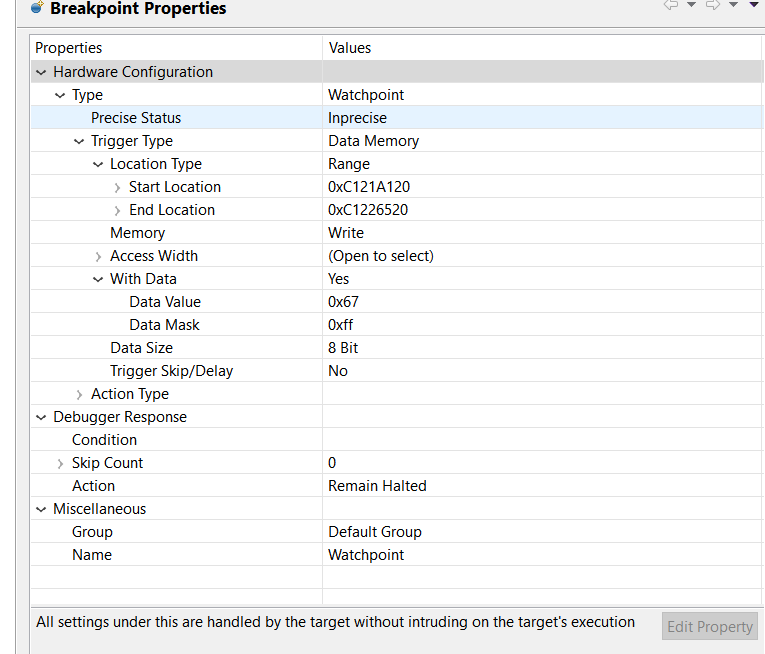Expand the Skip Count row
Image resolution: width=765 pixels, height=654 pixels.
(60, 464)
